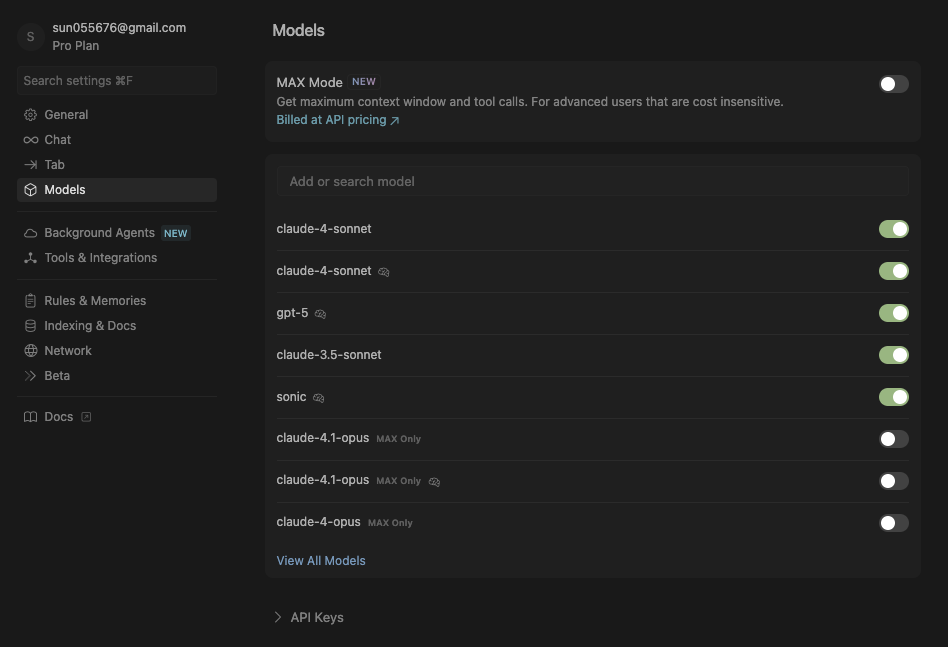Viewport: 948px width, 647px height.
Task: Click the Rules & Memories clipboard icon
Action: point(31,301)
